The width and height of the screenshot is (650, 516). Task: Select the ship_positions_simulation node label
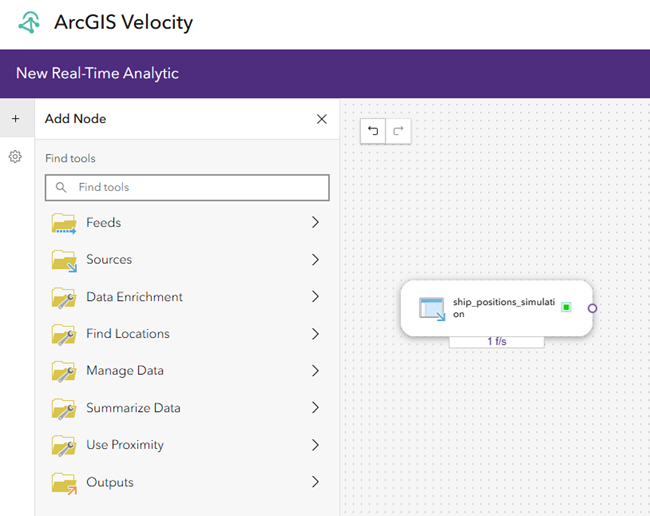pyautogui.click(x=504, y=308)
